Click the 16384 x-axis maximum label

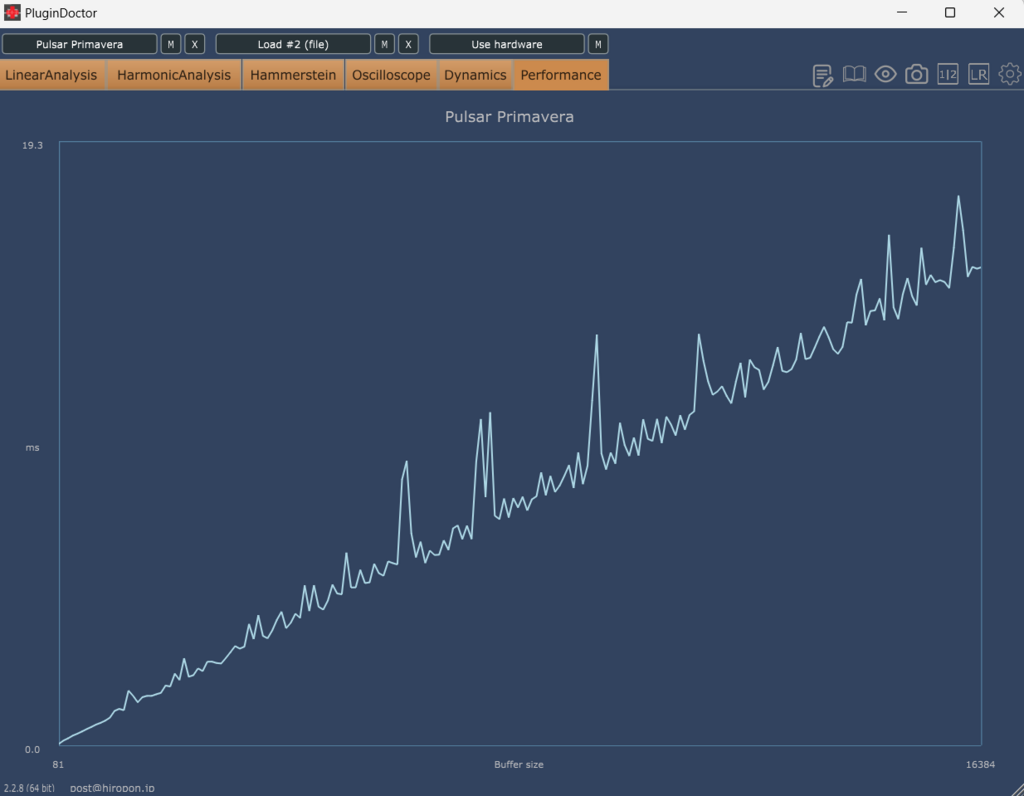(x=980, y=765)
